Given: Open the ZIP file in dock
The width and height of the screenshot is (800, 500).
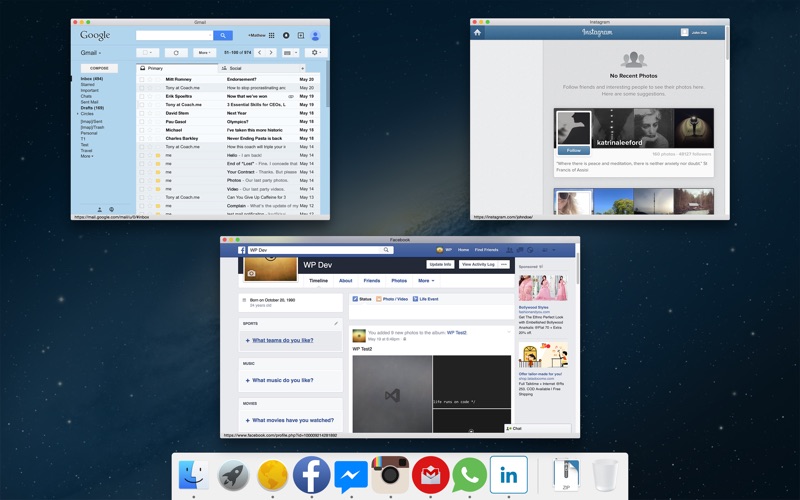Looking at the screenshot, I should coord(566,475).
